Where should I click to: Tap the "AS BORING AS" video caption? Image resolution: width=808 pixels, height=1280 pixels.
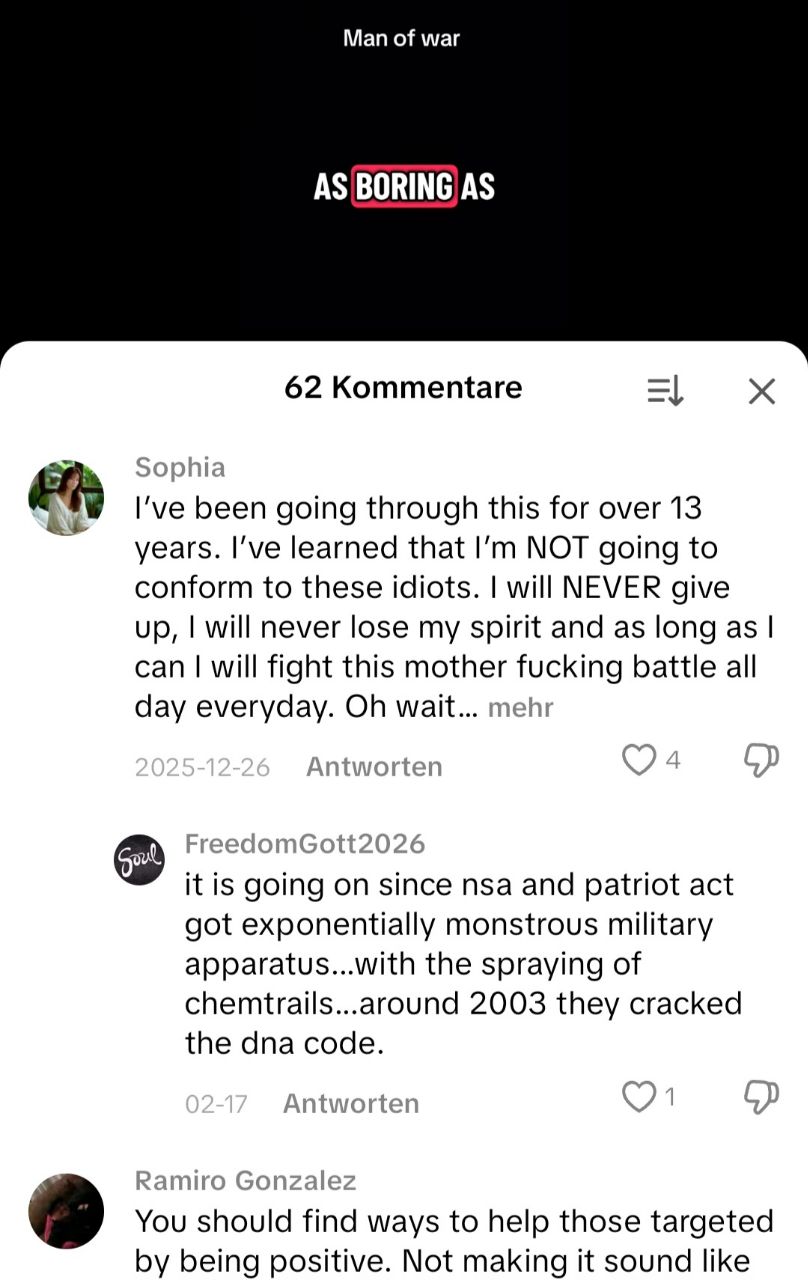404,186
